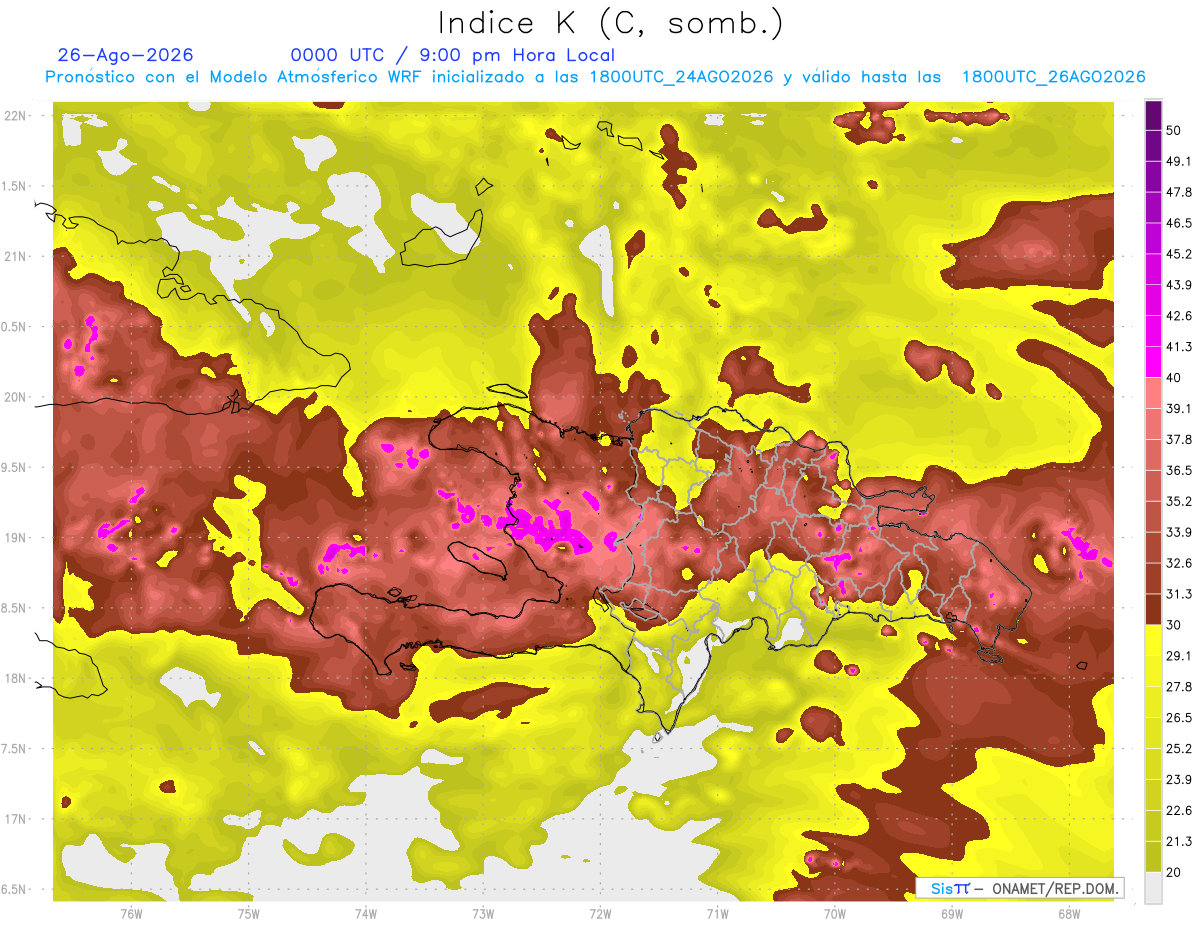Click the "32.6" colorbar label
Image resolution: width=1200 pixels, height=927 pixels.
point(1179,563)
